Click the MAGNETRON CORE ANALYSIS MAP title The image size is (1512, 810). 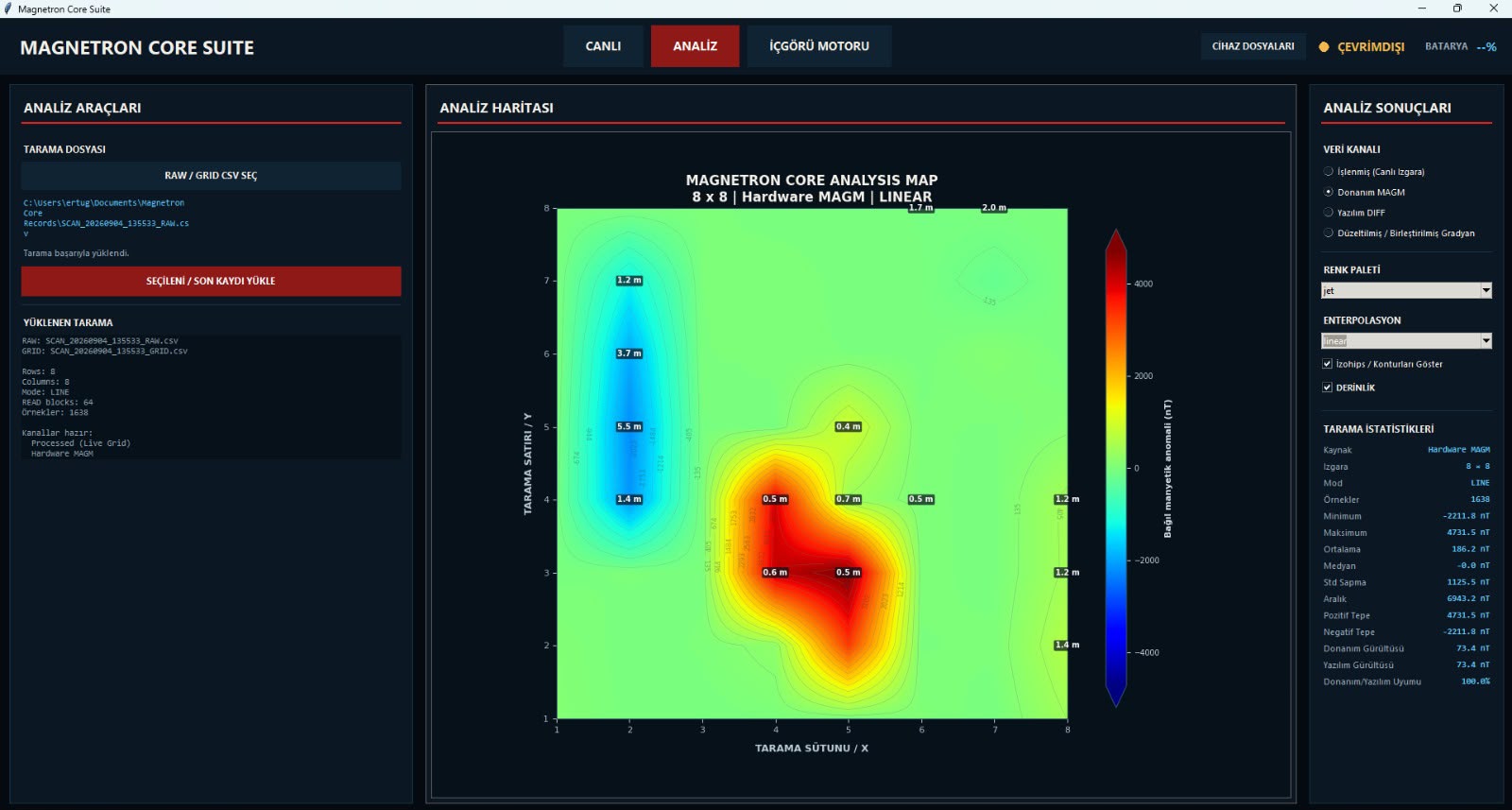(812, 180)
